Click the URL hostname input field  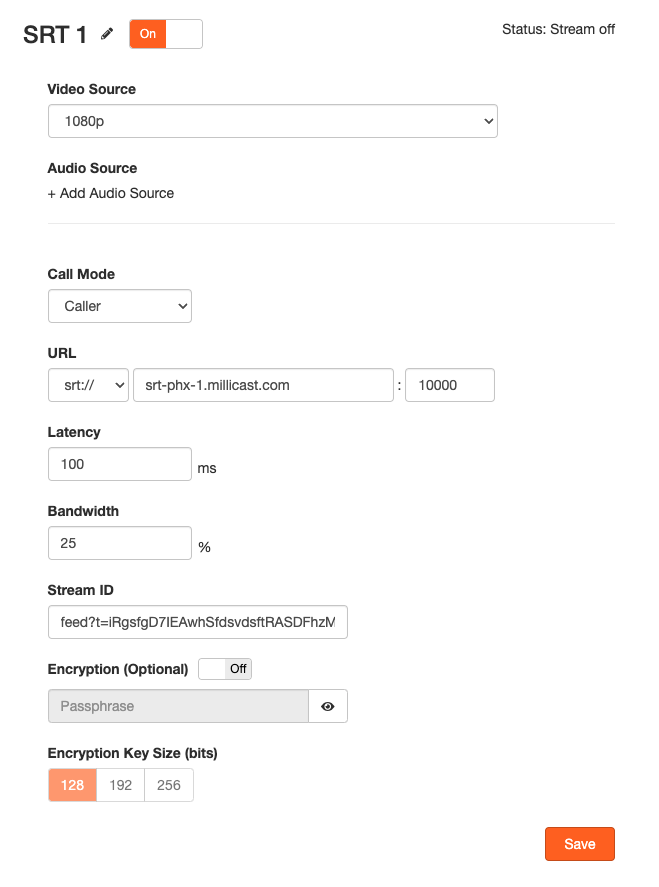[263, 385]
